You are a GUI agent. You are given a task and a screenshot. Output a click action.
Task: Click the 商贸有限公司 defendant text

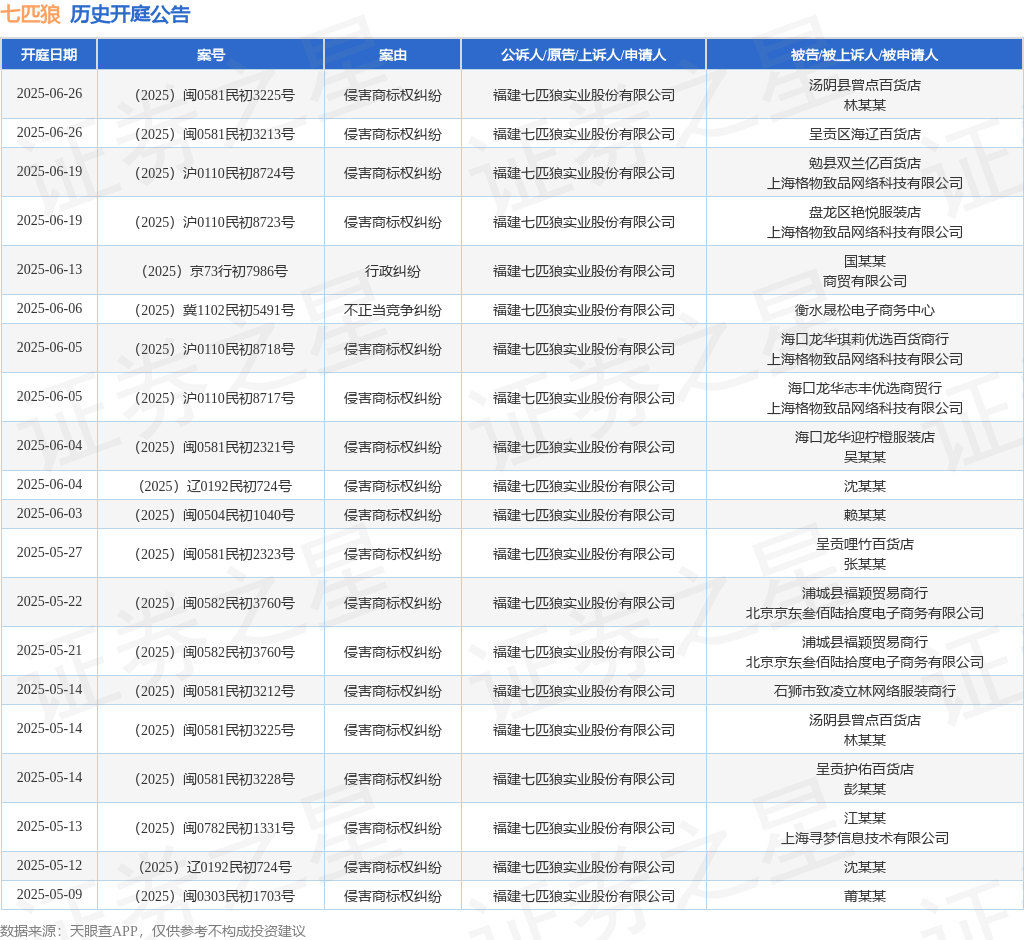click(x=865, y=281)
